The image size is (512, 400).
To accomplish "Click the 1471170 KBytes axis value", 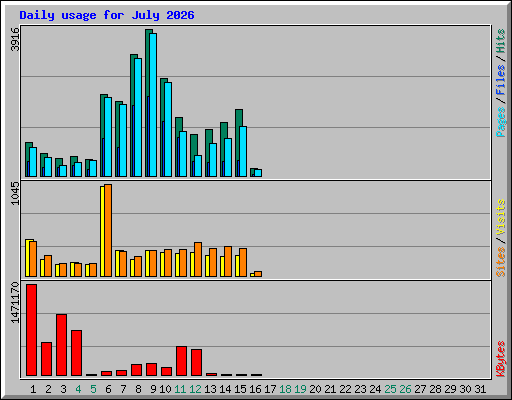I will point(15,303).
